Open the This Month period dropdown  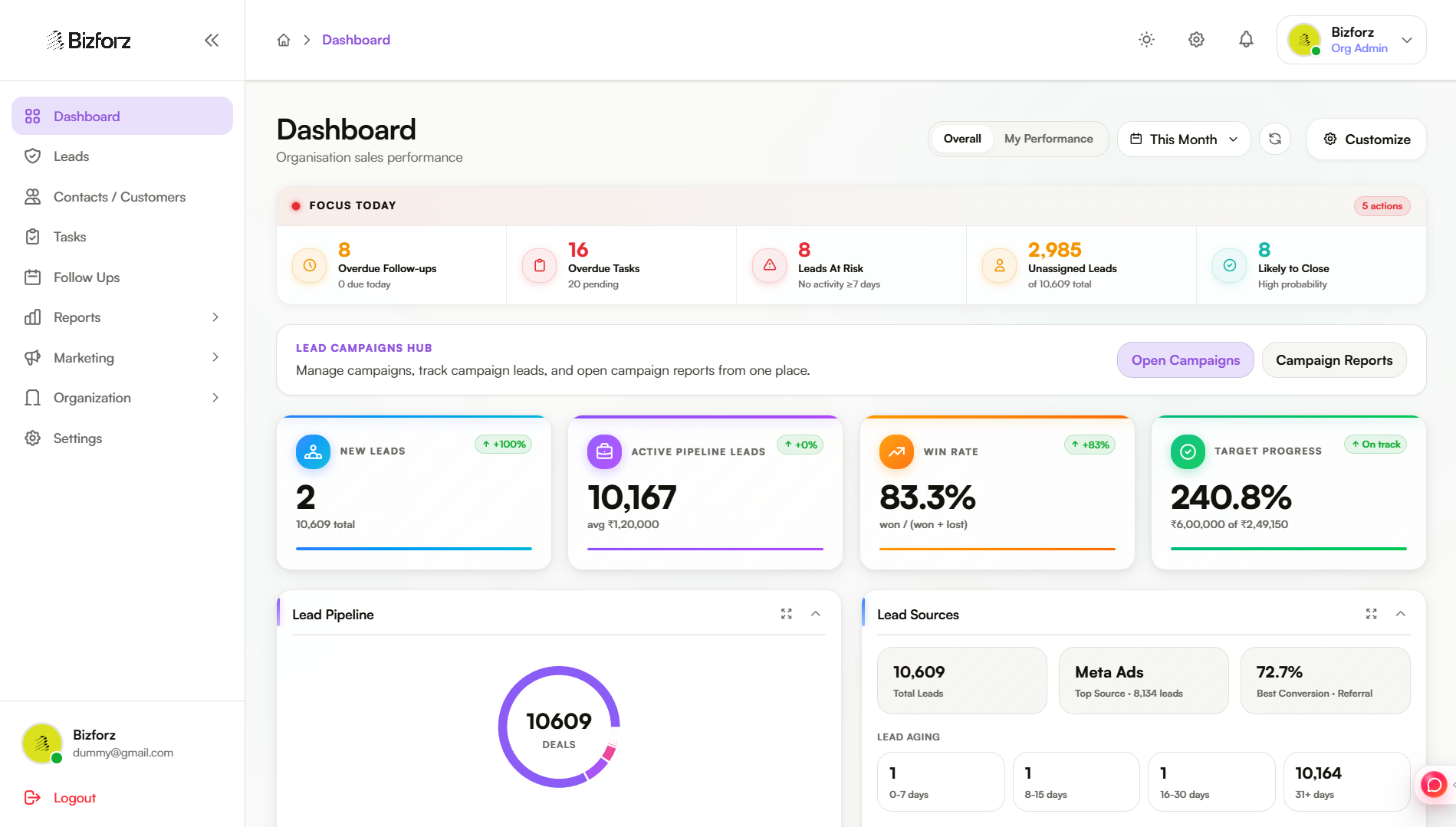(x=1184, y=139)
